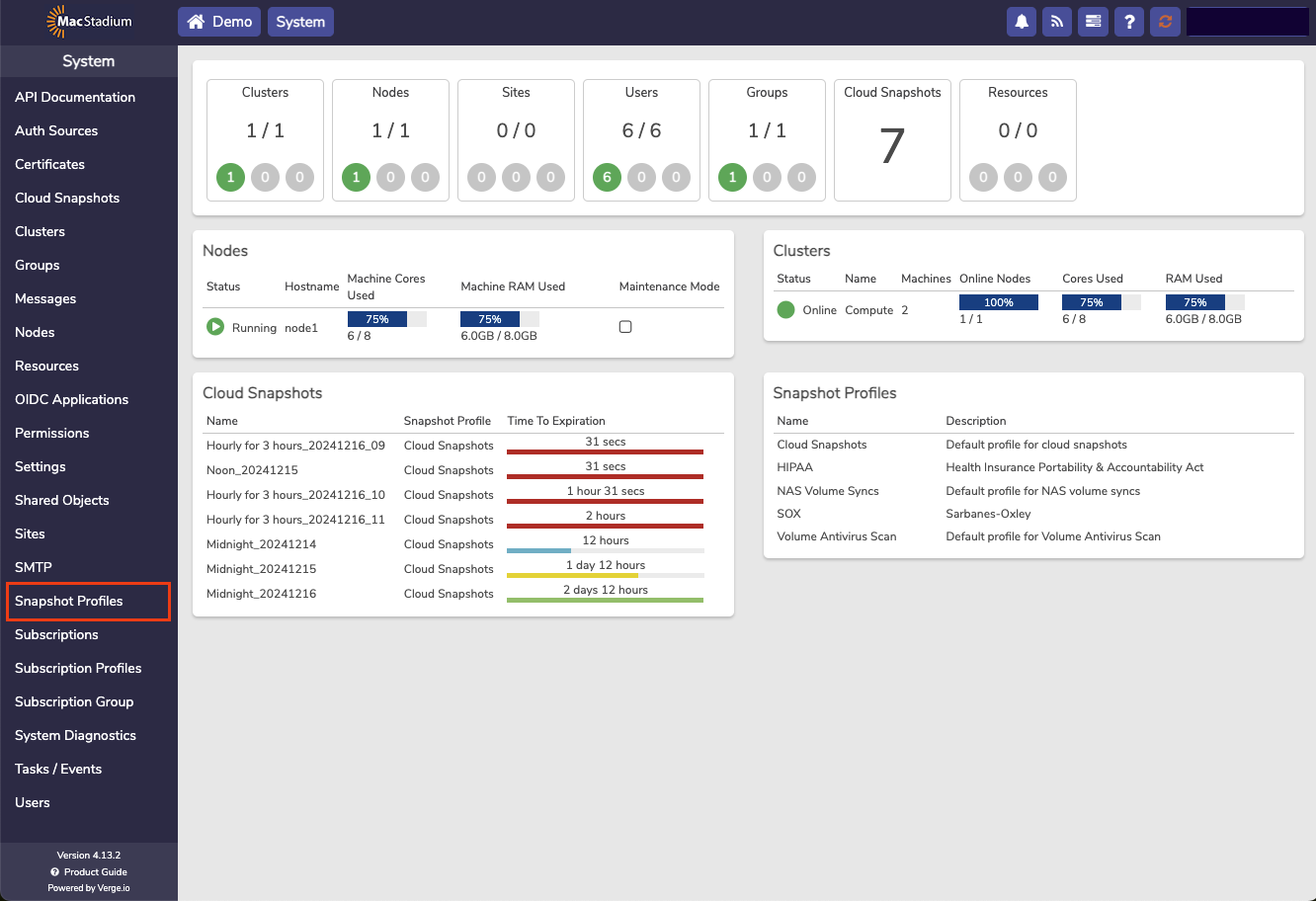This screenshot has width=1316, height=901.
Task: Open help via the question mark icon
Action: 1129,22
